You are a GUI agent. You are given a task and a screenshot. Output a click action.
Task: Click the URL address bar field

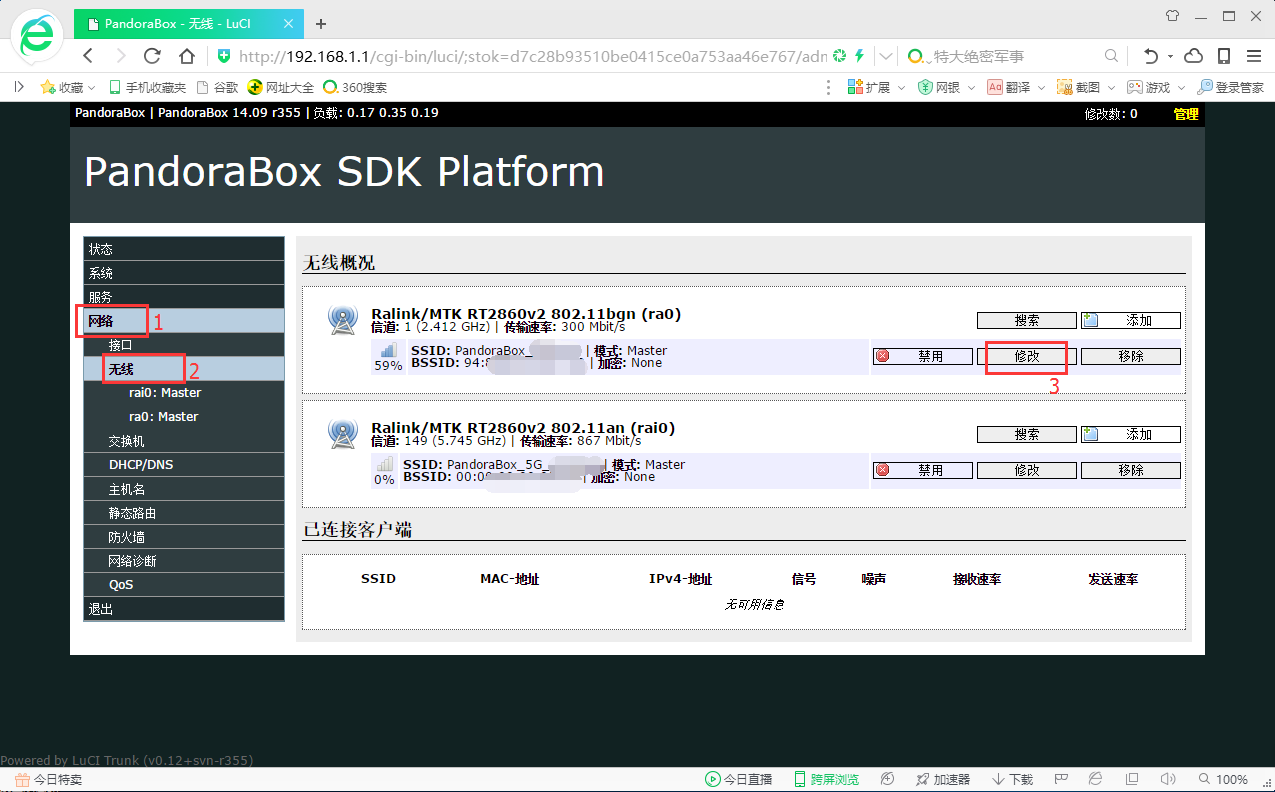click(x=533, y=56)
